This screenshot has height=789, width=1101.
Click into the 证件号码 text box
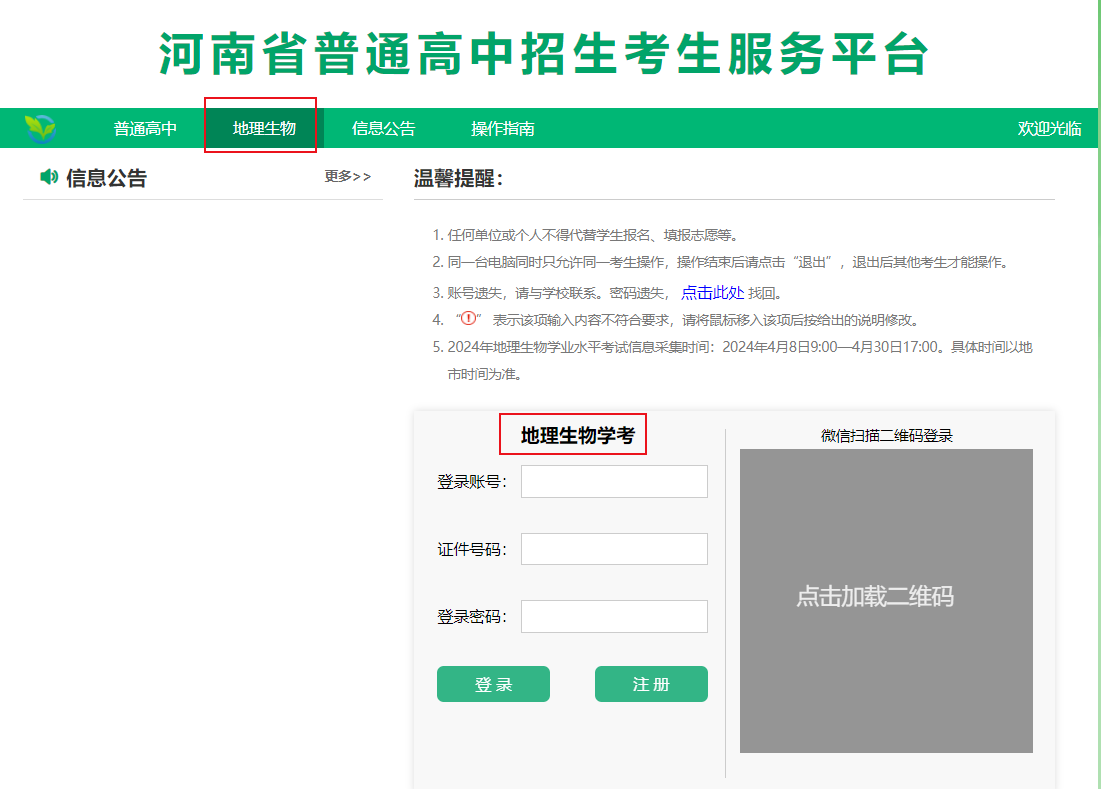click(x=614, y=549)
